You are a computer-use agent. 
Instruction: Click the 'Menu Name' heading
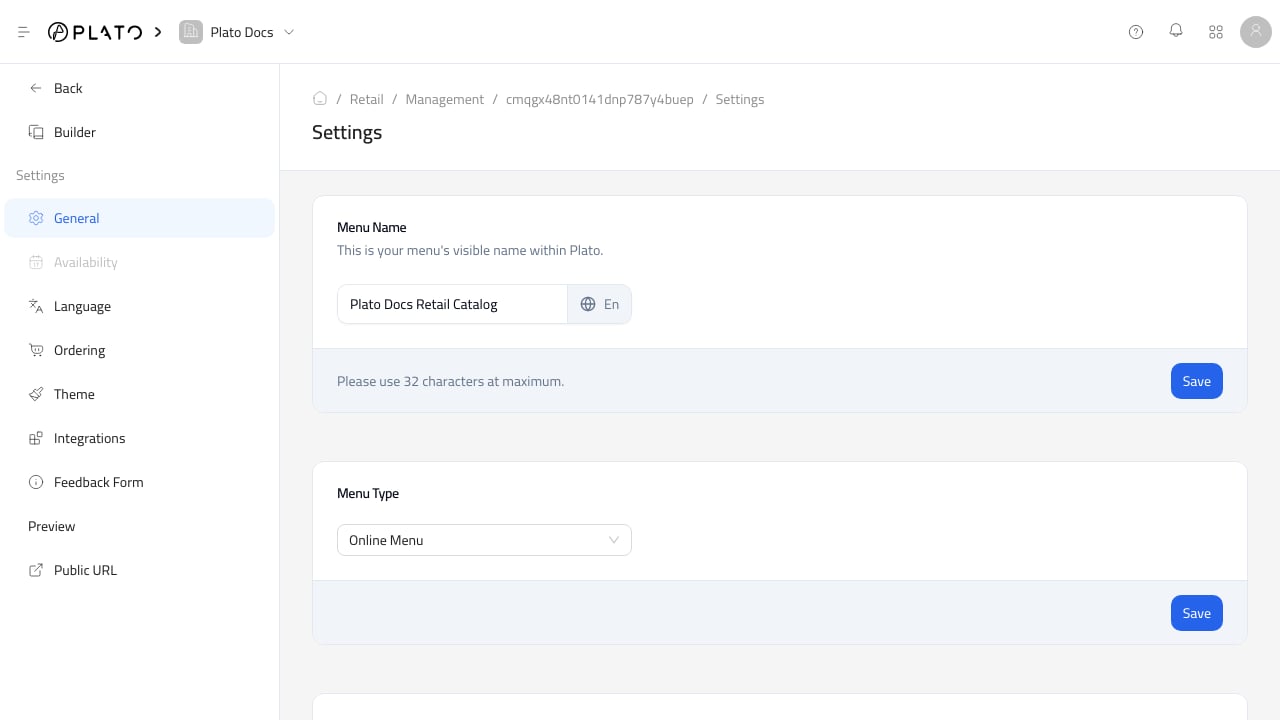coord(372,227)
